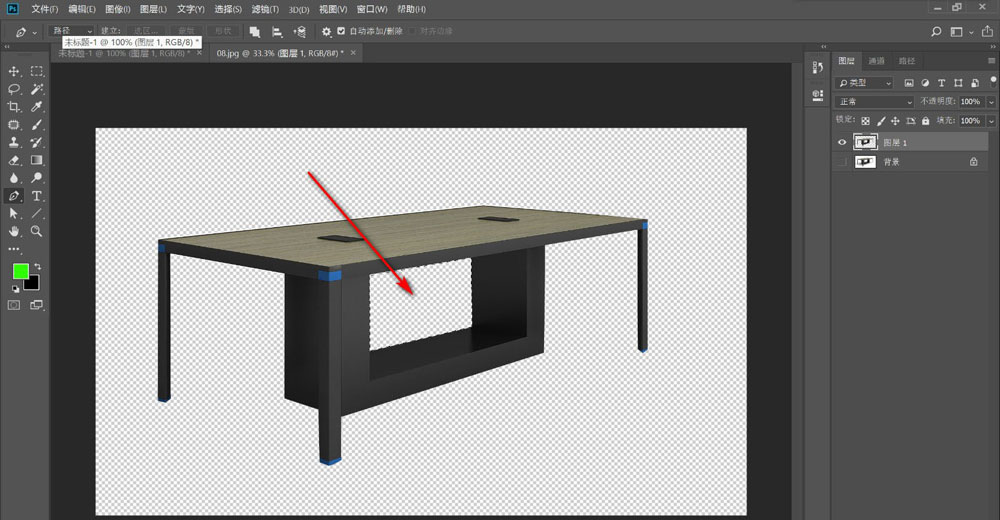
Task: Open the 不透明度 opacity dropdown arrow
Action: coord(991,102)
